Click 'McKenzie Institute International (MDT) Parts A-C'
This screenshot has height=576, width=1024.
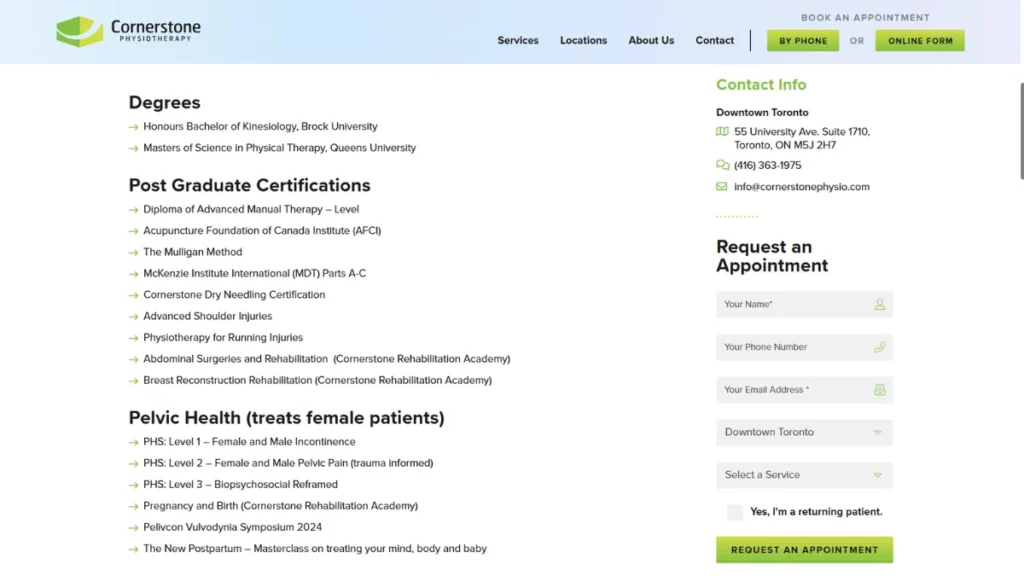(255, 274)
